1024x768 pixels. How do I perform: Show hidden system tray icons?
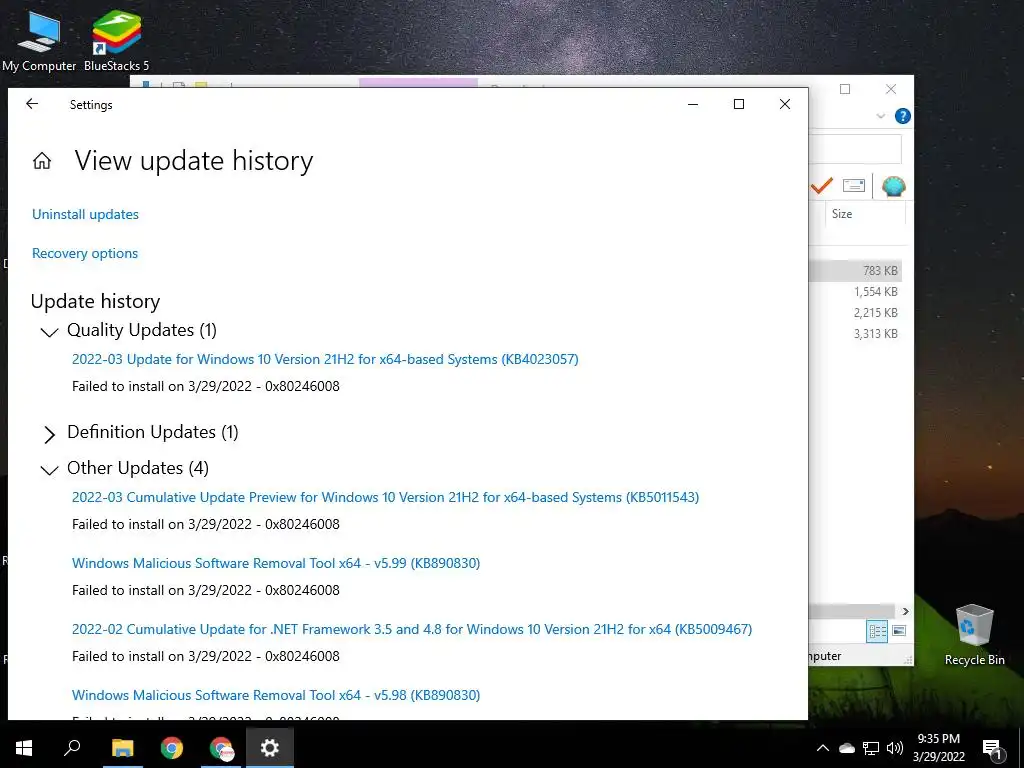pos(823,748)
